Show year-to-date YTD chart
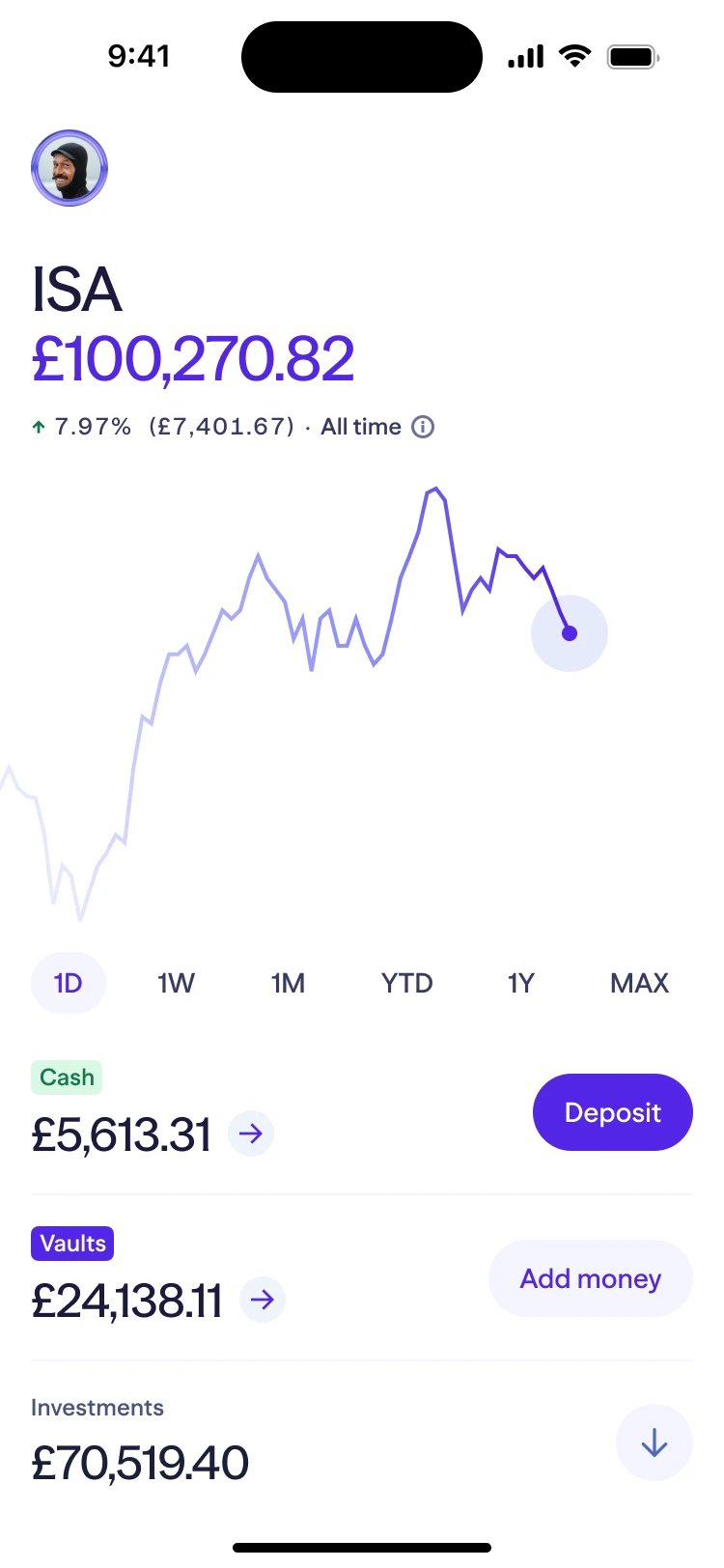724x1568 pixels. pos(406,983)
